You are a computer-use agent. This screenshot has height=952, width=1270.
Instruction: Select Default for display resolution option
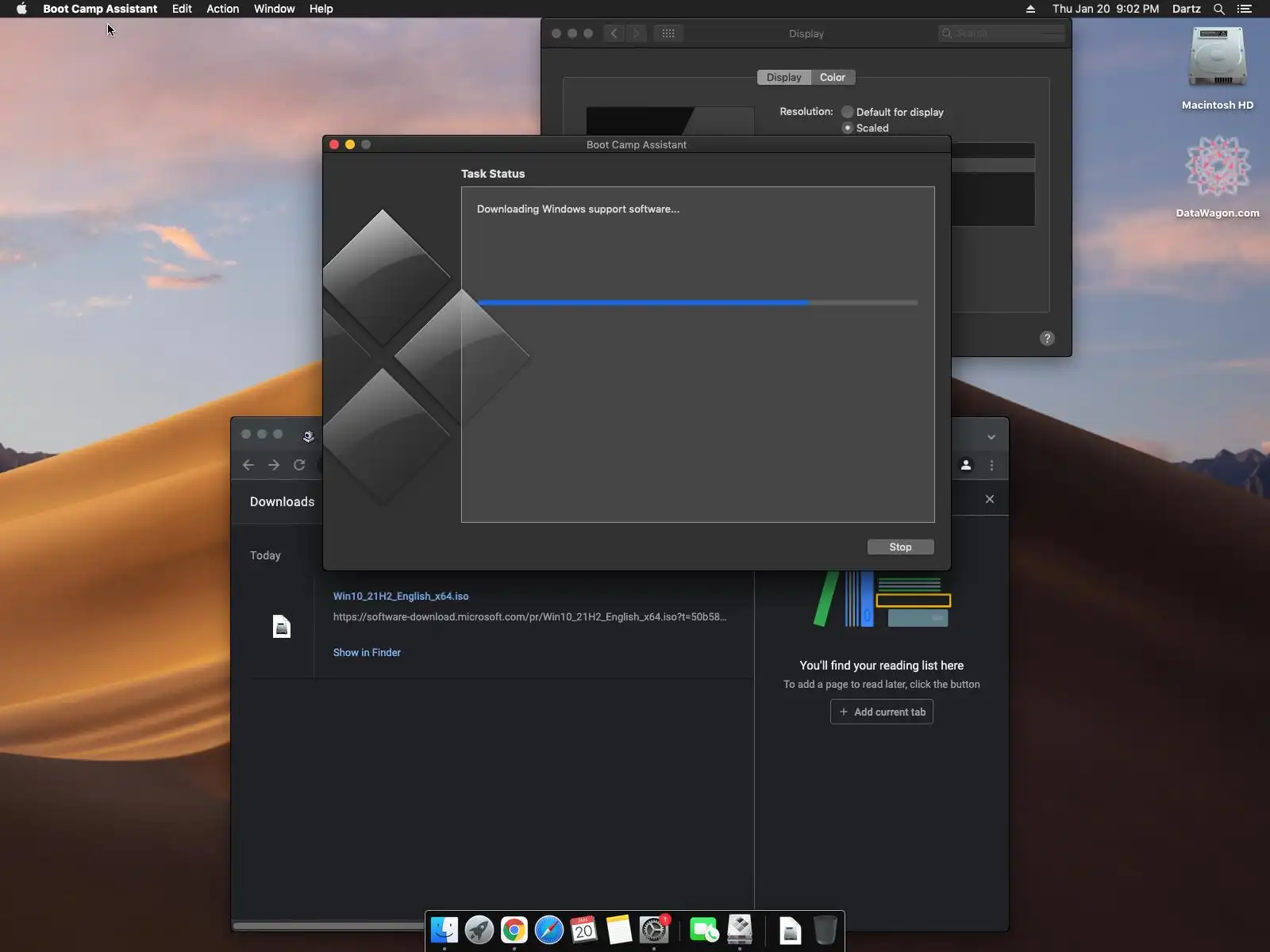848,112
